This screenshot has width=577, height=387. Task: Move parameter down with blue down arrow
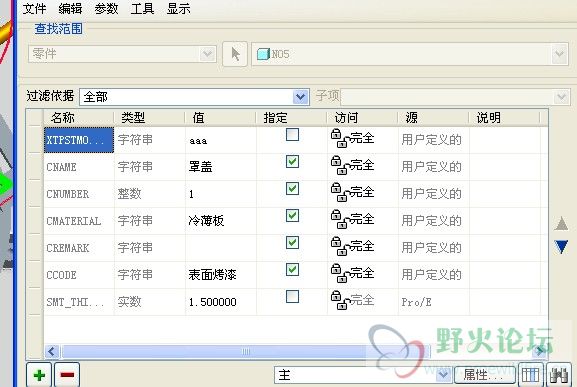point(561,247)
